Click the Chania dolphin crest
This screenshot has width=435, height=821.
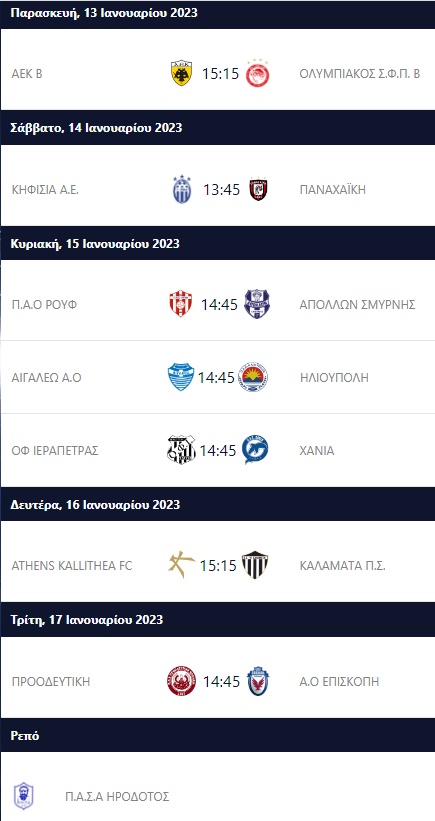pos(255,450)
